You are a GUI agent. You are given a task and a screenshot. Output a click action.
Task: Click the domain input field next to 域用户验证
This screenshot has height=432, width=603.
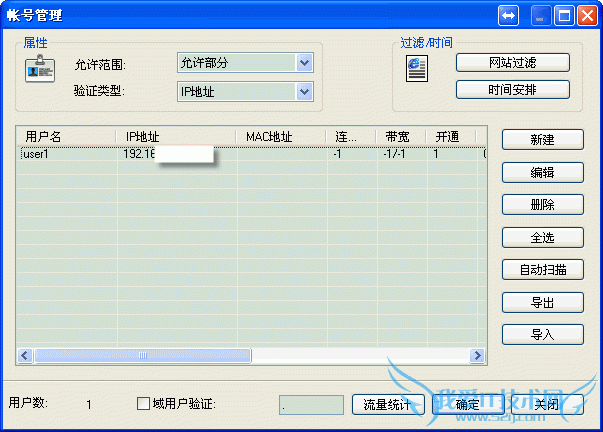click(x=311, y=405)
